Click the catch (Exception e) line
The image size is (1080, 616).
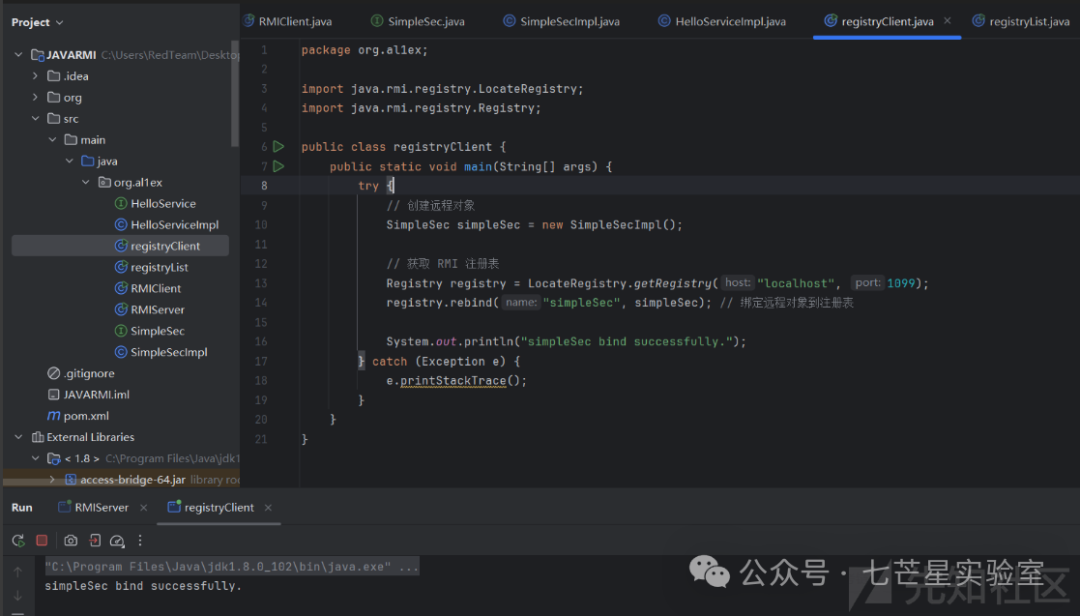click(x=439, y=362)
